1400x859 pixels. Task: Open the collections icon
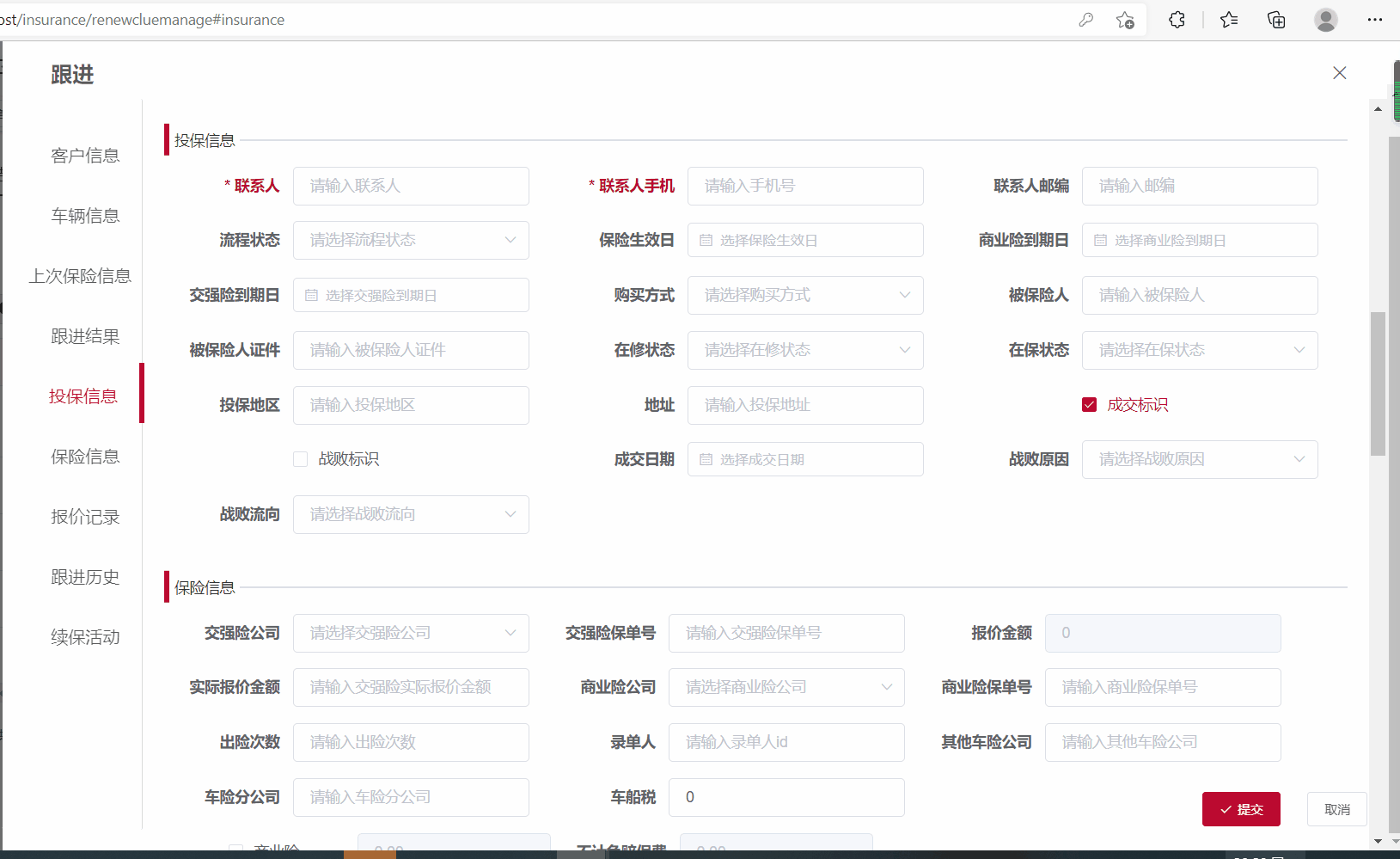(1276, 20)
